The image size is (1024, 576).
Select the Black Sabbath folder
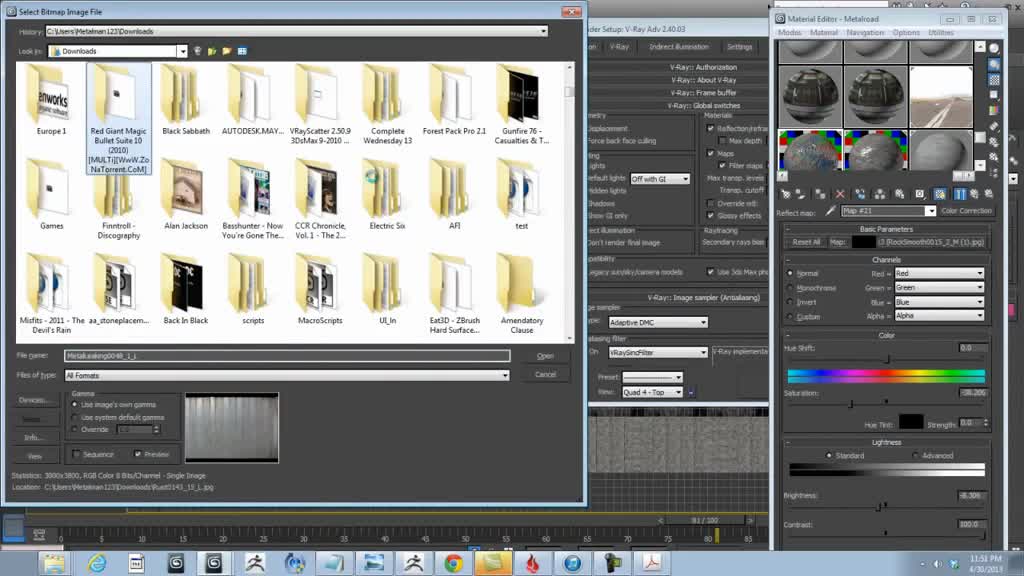point(186,100)
